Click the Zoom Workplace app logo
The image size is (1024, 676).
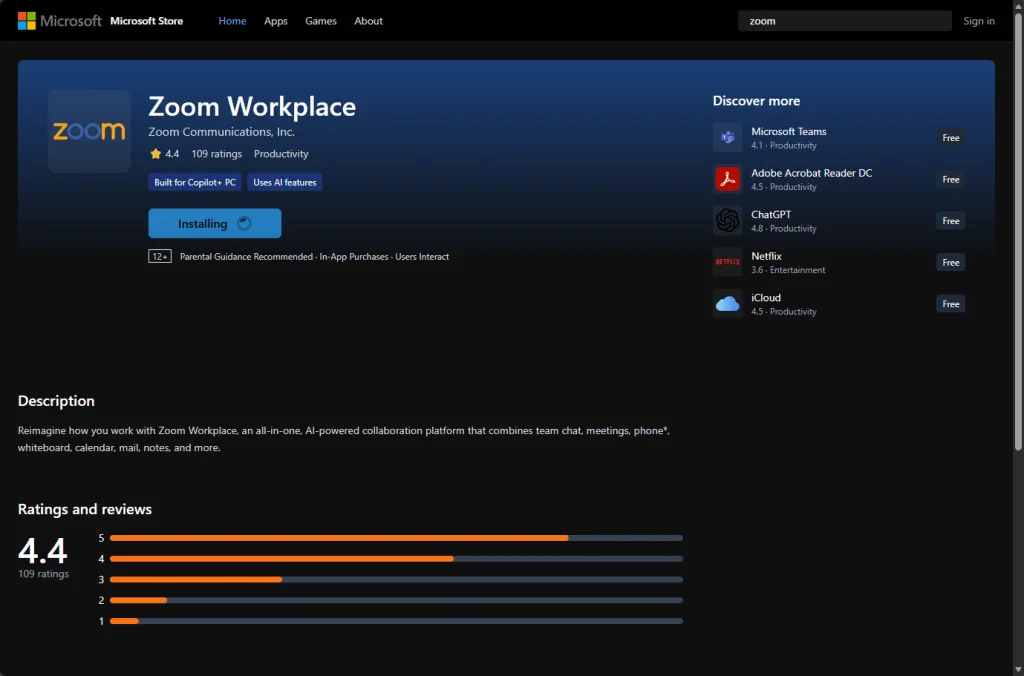click(89, 131)
